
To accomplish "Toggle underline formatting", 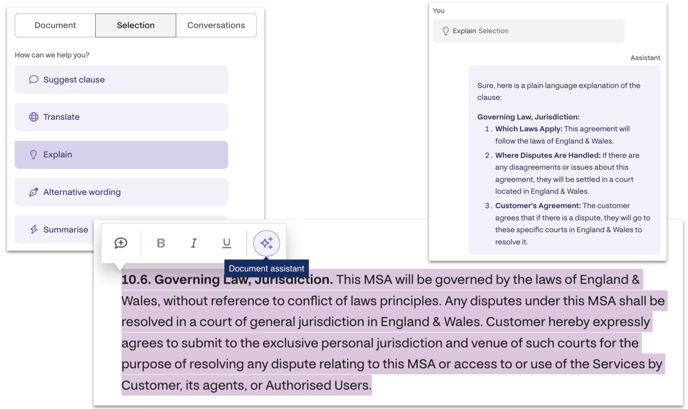I will click(x=226, y=243).
